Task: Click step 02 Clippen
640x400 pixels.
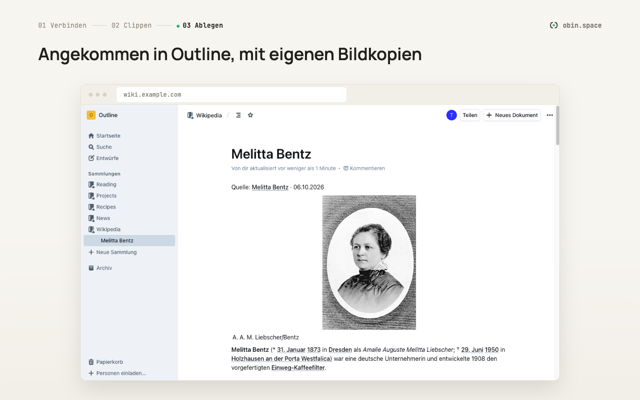Action: click(x=131, y=25)
